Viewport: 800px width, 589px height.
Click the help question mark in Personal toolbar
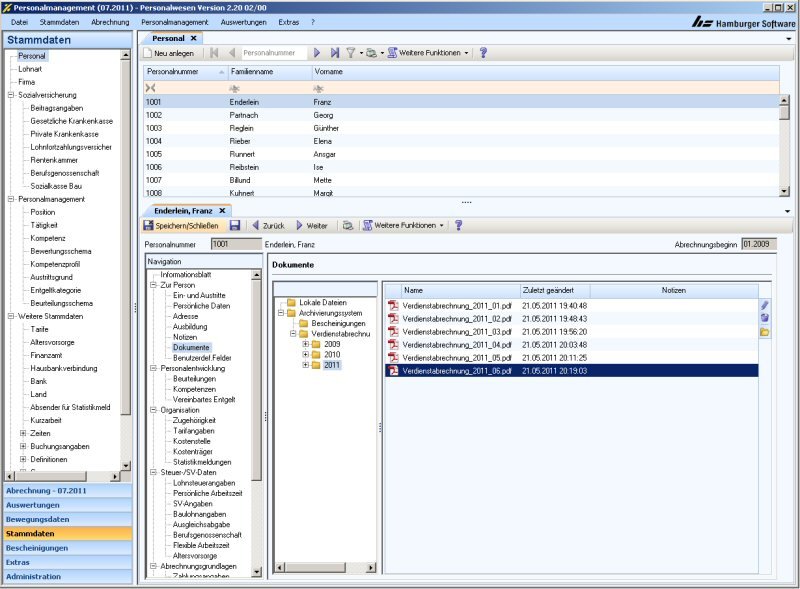(484, 52)
